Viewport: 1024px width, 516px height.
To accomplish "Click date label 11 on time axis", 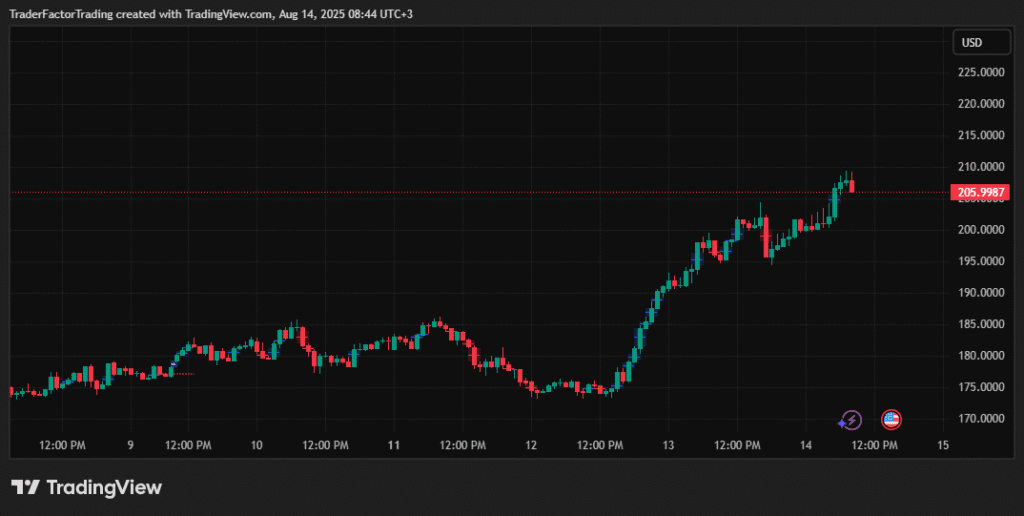I will point(393,445).
